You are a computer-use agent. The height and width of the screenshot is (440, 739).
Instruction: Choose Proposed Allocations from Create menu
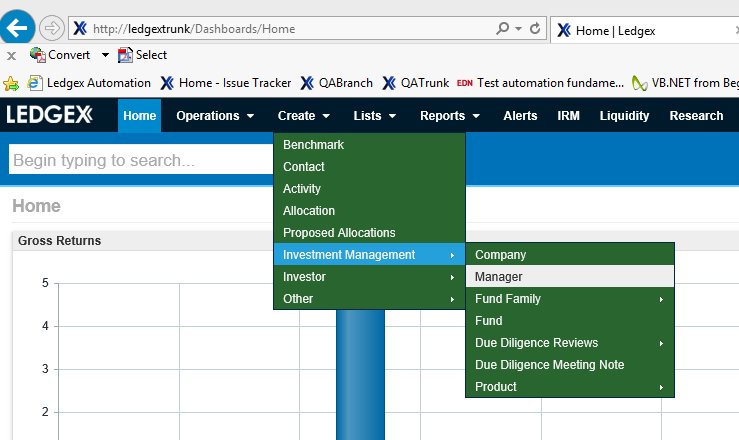370,233
